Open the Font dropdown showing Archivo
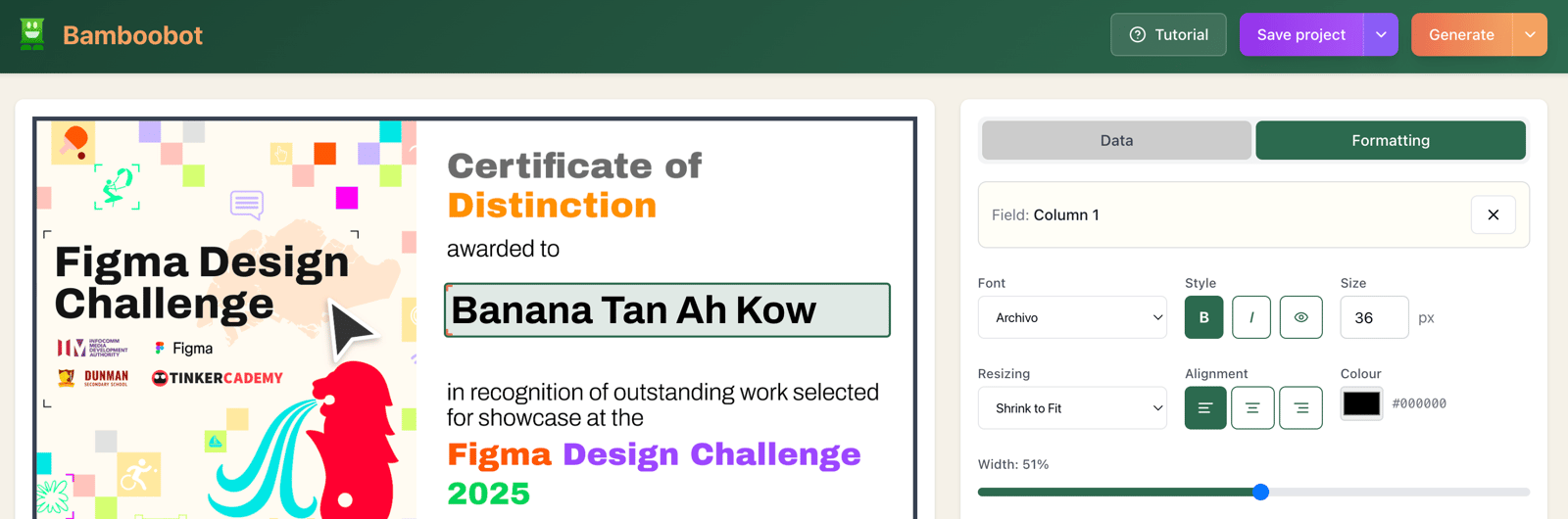1568x519 pixels. [1072, 317]
